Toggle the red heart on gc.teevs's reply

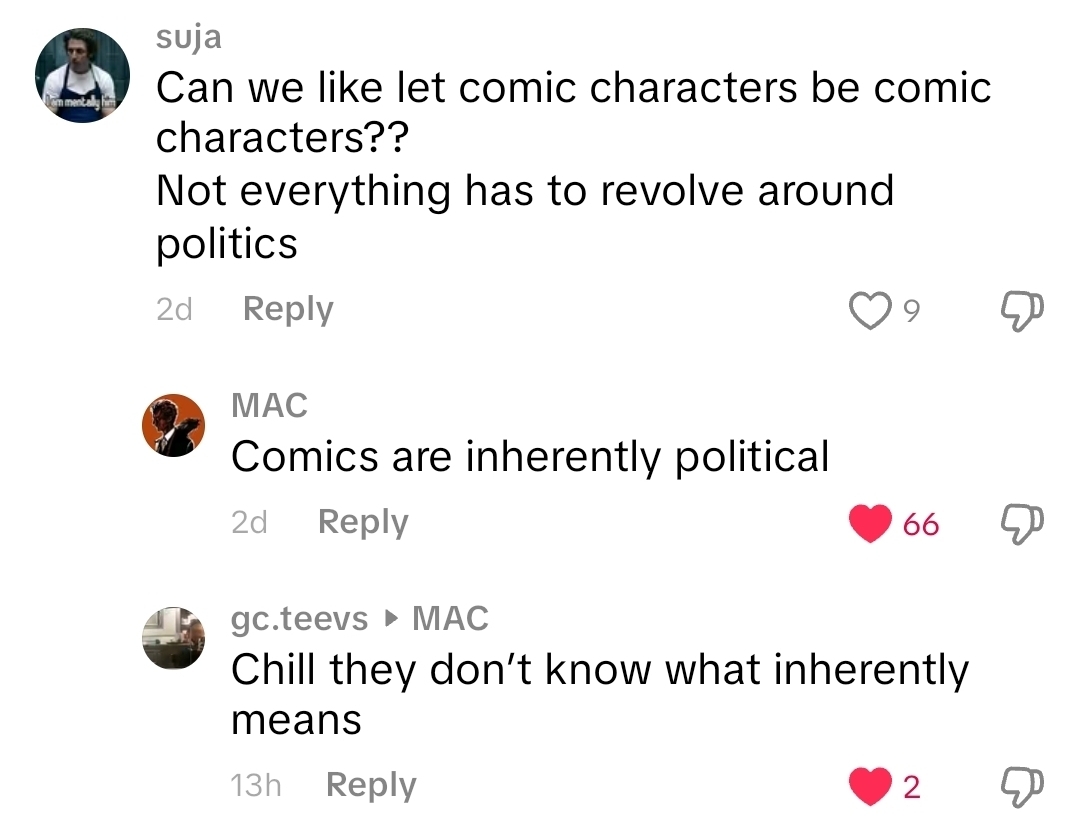tap(870, 786)
